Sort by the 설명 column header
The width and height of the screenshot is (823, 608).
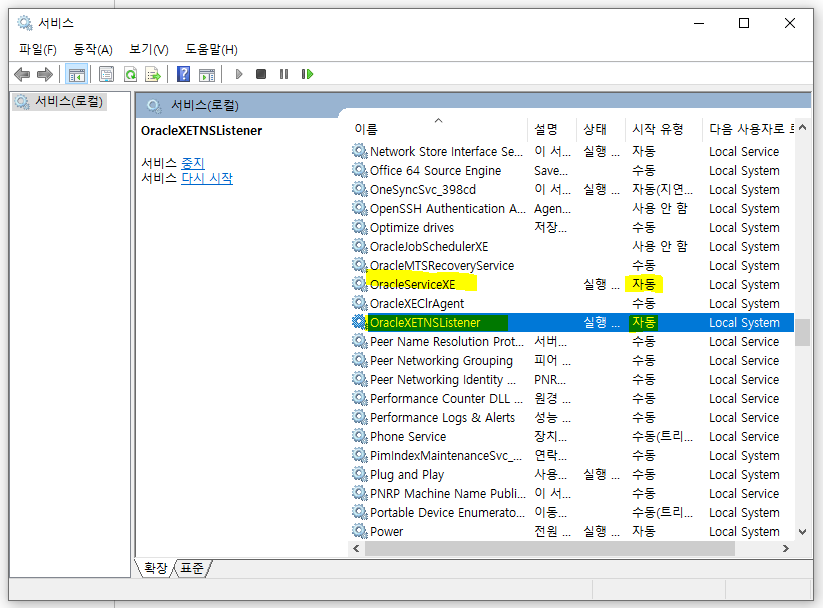click(552, 129)
